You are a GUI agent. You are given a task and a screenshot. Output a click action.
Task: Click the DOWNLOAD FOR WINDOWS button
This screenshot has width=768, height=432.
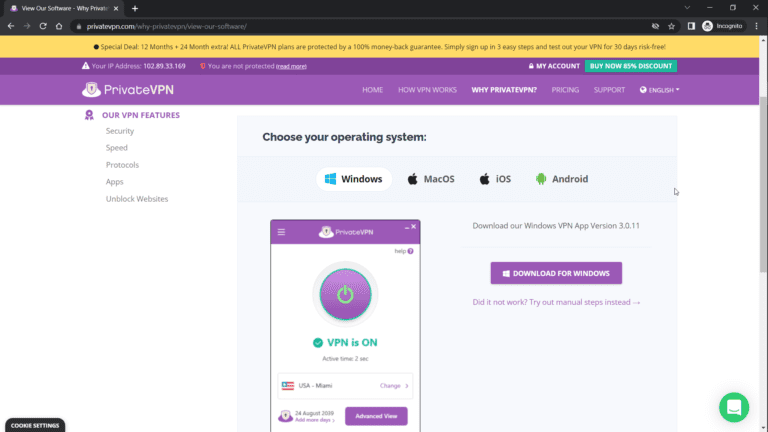point(556,273)
